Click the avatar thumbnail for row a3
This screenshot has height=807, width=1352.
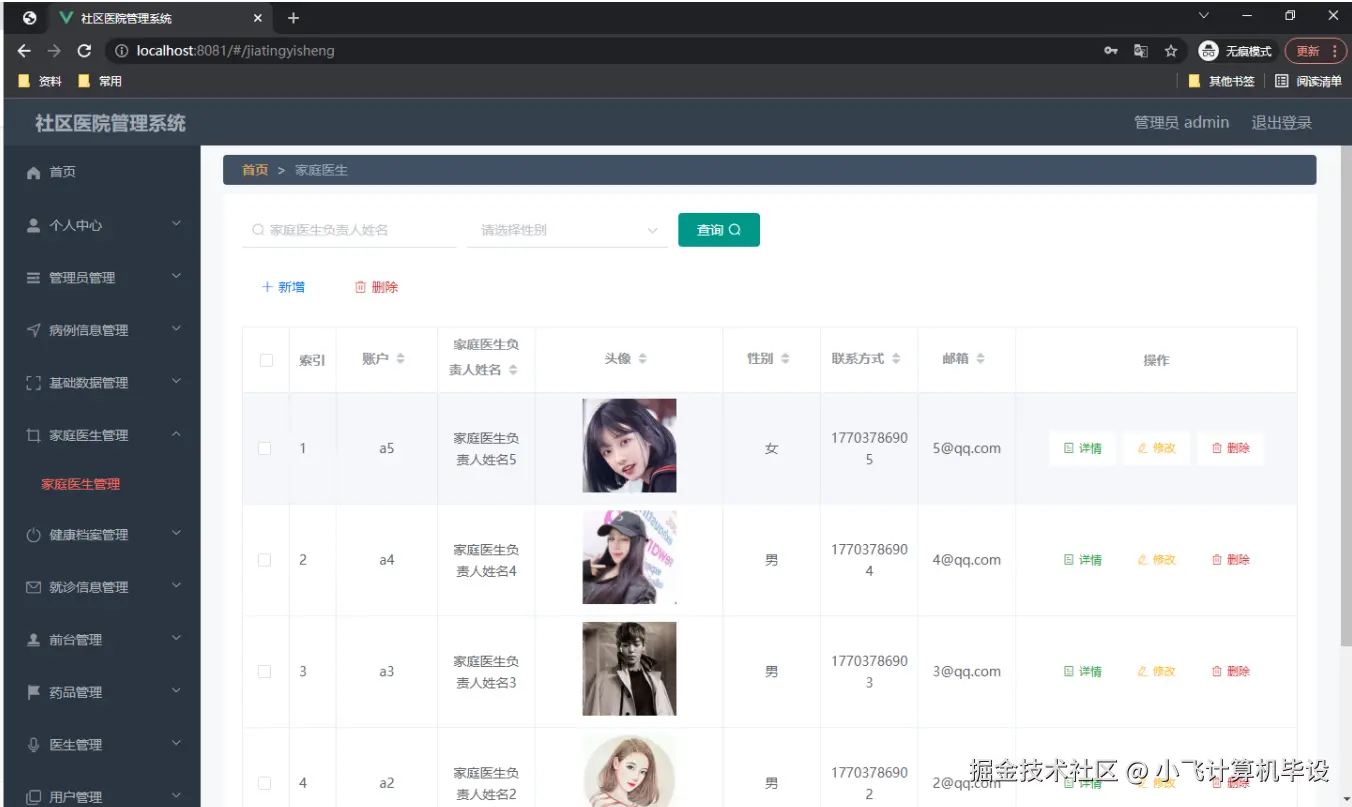pyautogui.click(x=629, y=669)
